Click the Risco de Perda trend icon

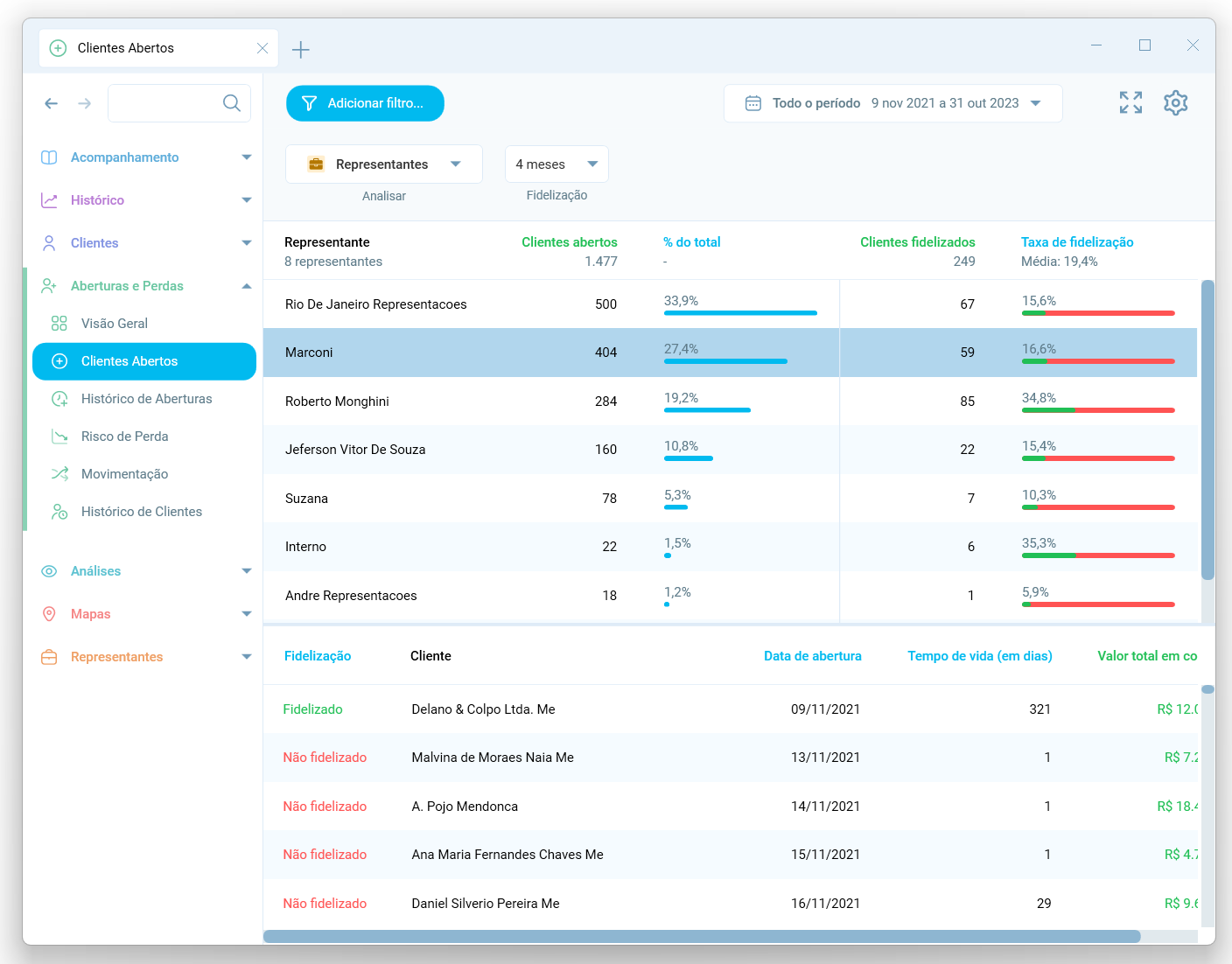point(59,437)
